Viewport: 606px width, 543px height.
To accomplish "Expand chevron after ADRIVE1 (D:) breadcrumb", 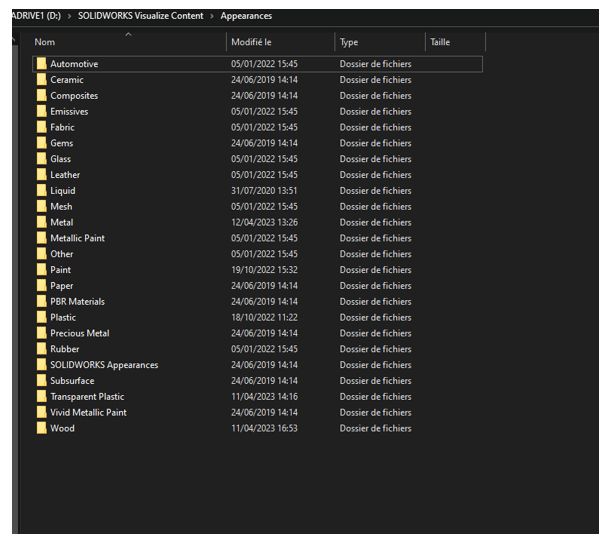I will click(70, 16).
